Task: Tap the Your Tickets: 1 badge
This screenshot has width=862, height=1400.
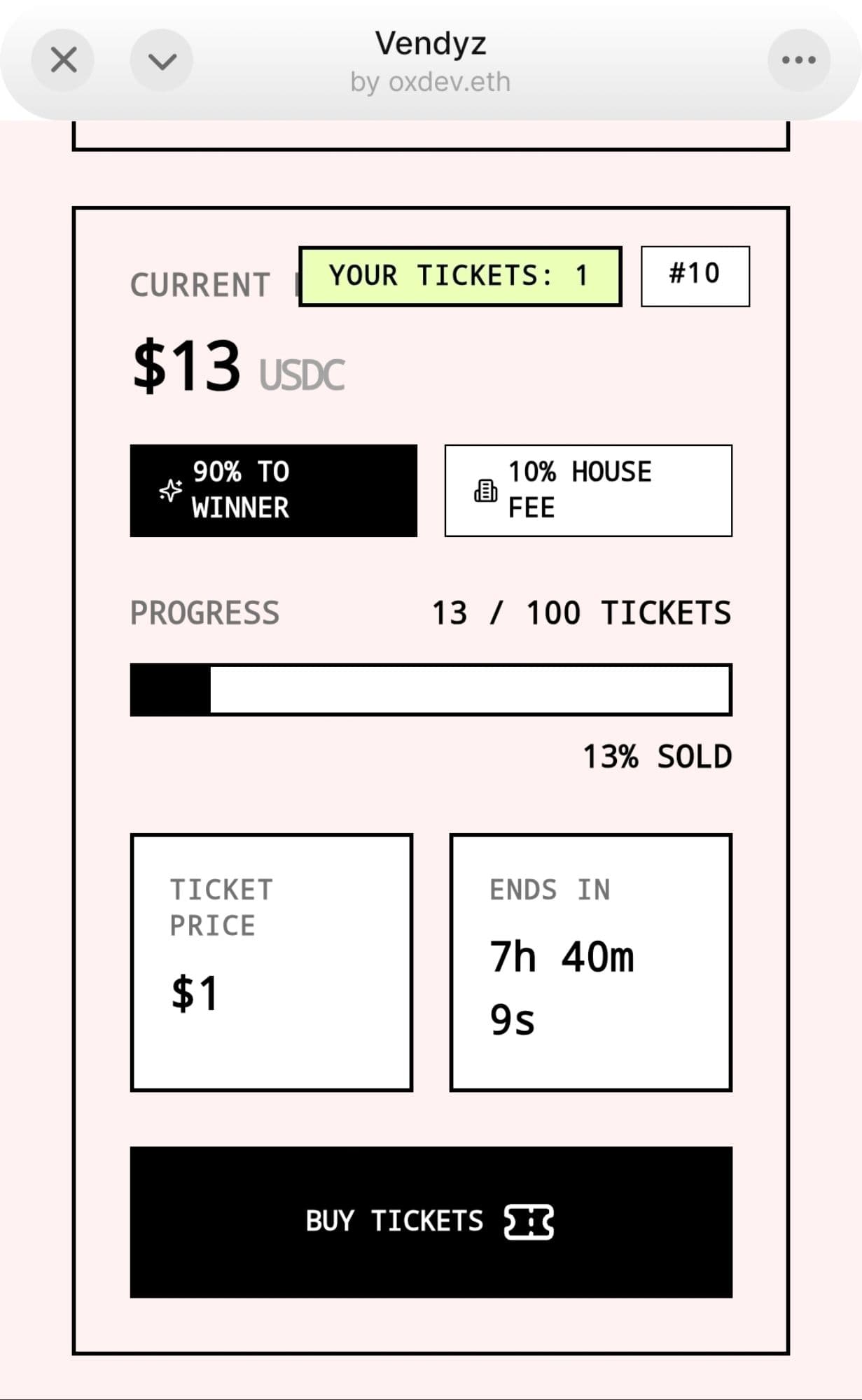Action: click(x=460, y=276)
